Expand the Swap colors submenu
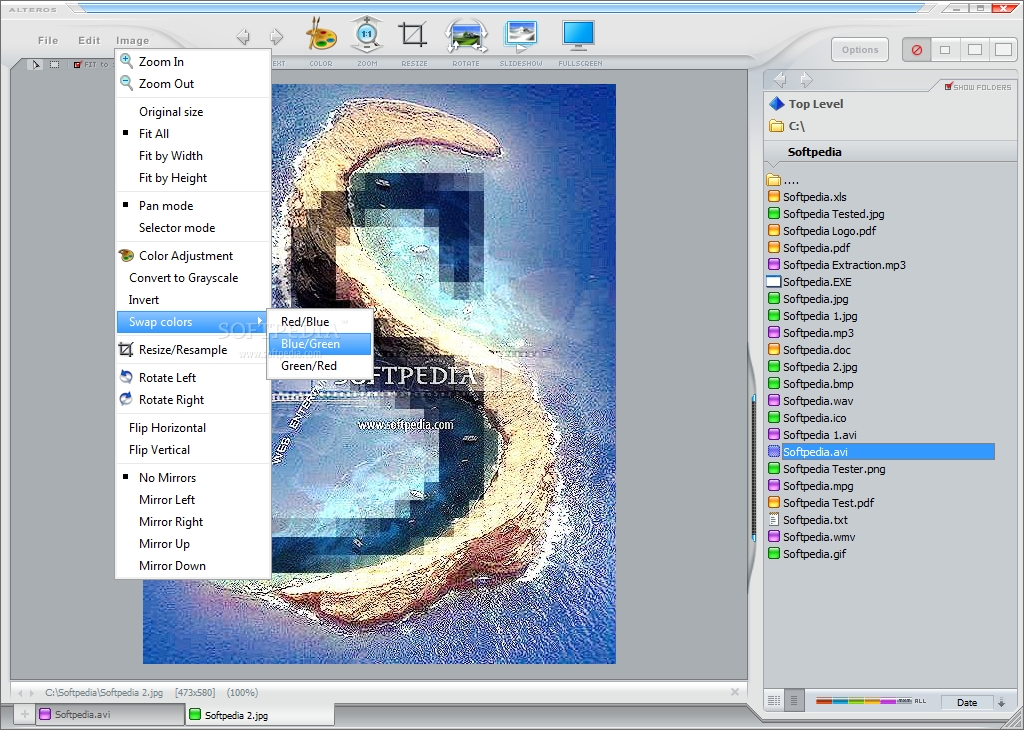 point(192,322)
